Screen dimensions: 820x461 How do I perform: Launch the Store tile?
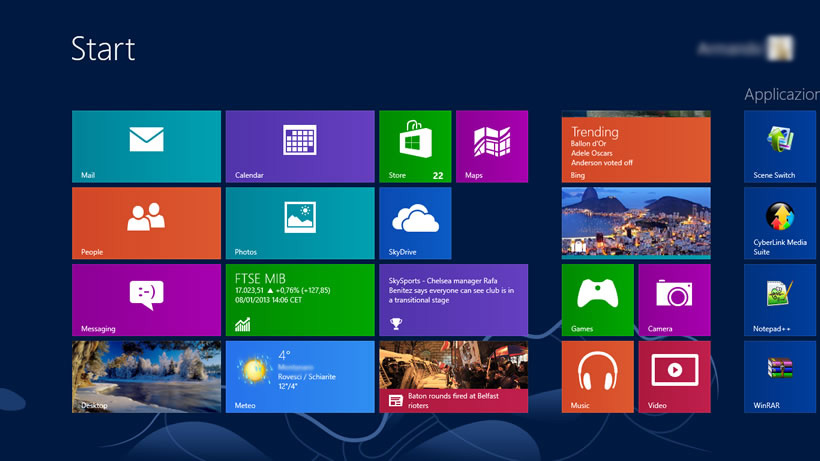pyautogui.click(x=415, y=146)
